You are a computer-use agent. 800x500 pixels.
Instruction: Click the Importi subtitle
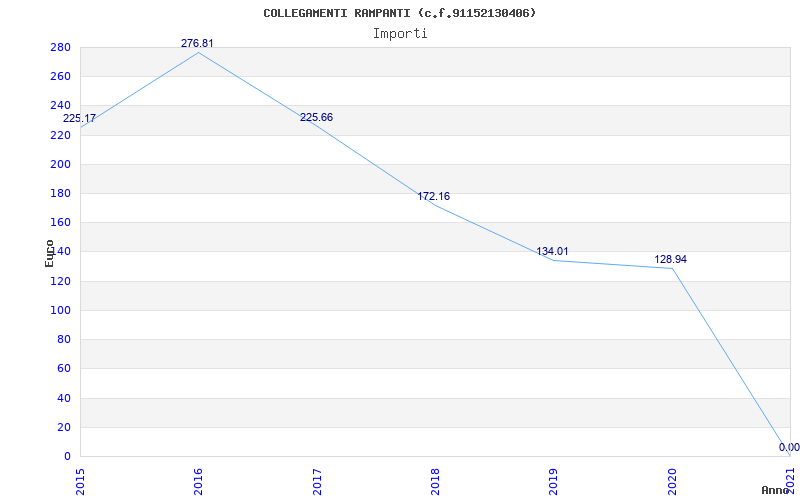coord(399,34)
